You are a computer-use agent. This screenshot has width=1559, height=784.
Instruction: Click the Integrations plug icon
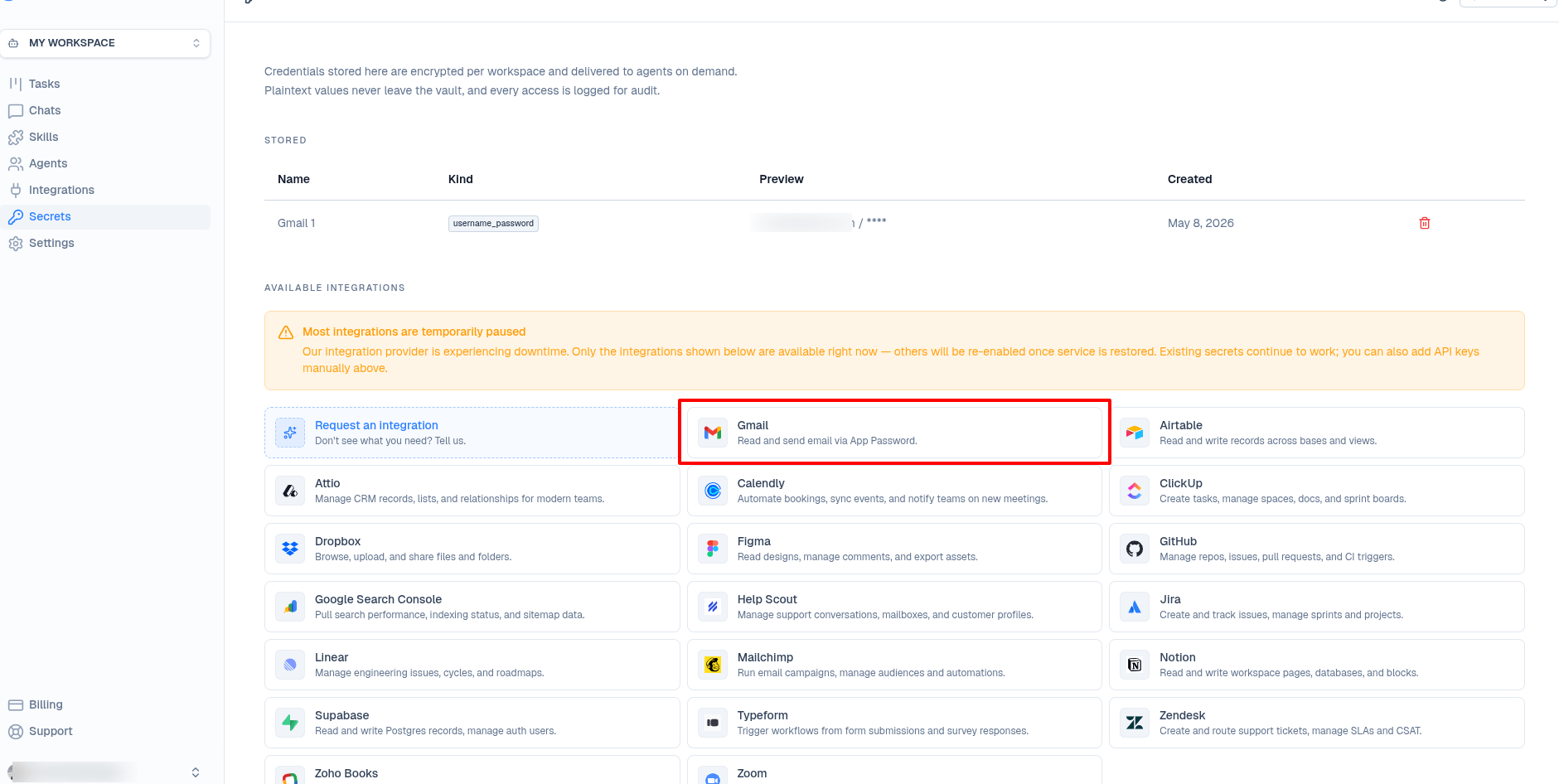click(x=16, y=190)
